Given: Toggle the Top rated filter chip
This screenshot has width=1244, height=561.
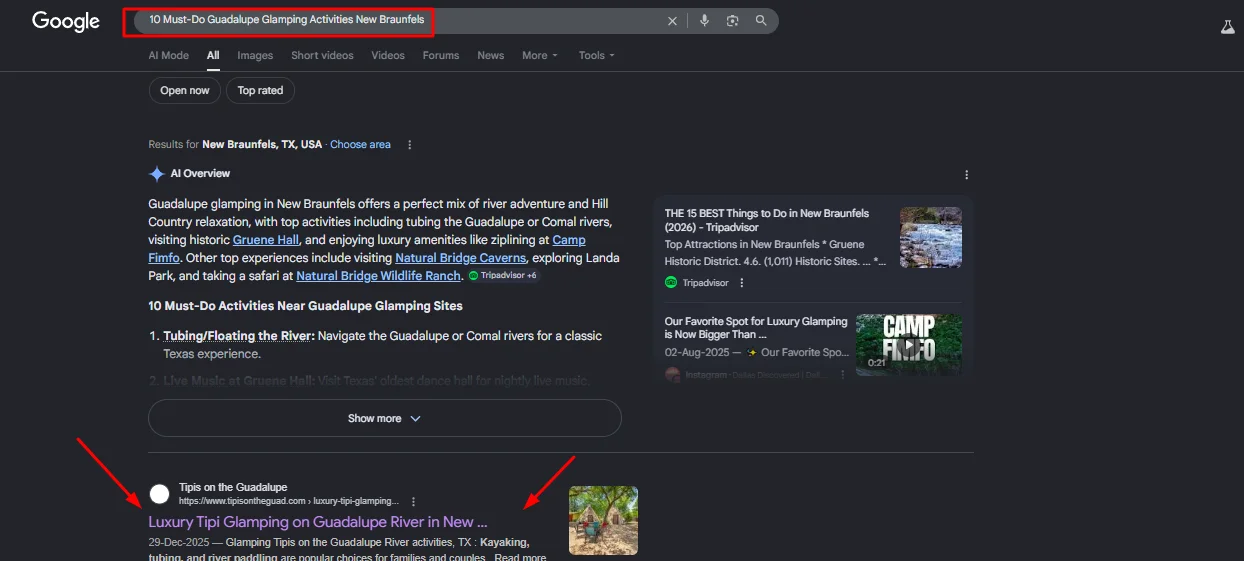Looking at the screenshot, I should coord(260,90).
